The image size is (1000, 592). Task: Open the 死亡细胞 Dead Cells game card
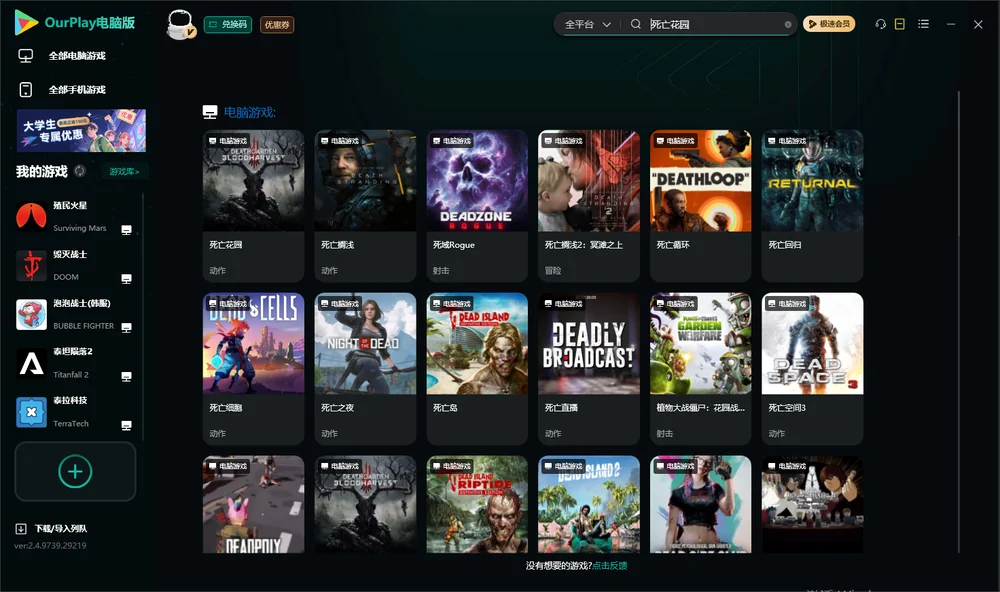[253, 369]
